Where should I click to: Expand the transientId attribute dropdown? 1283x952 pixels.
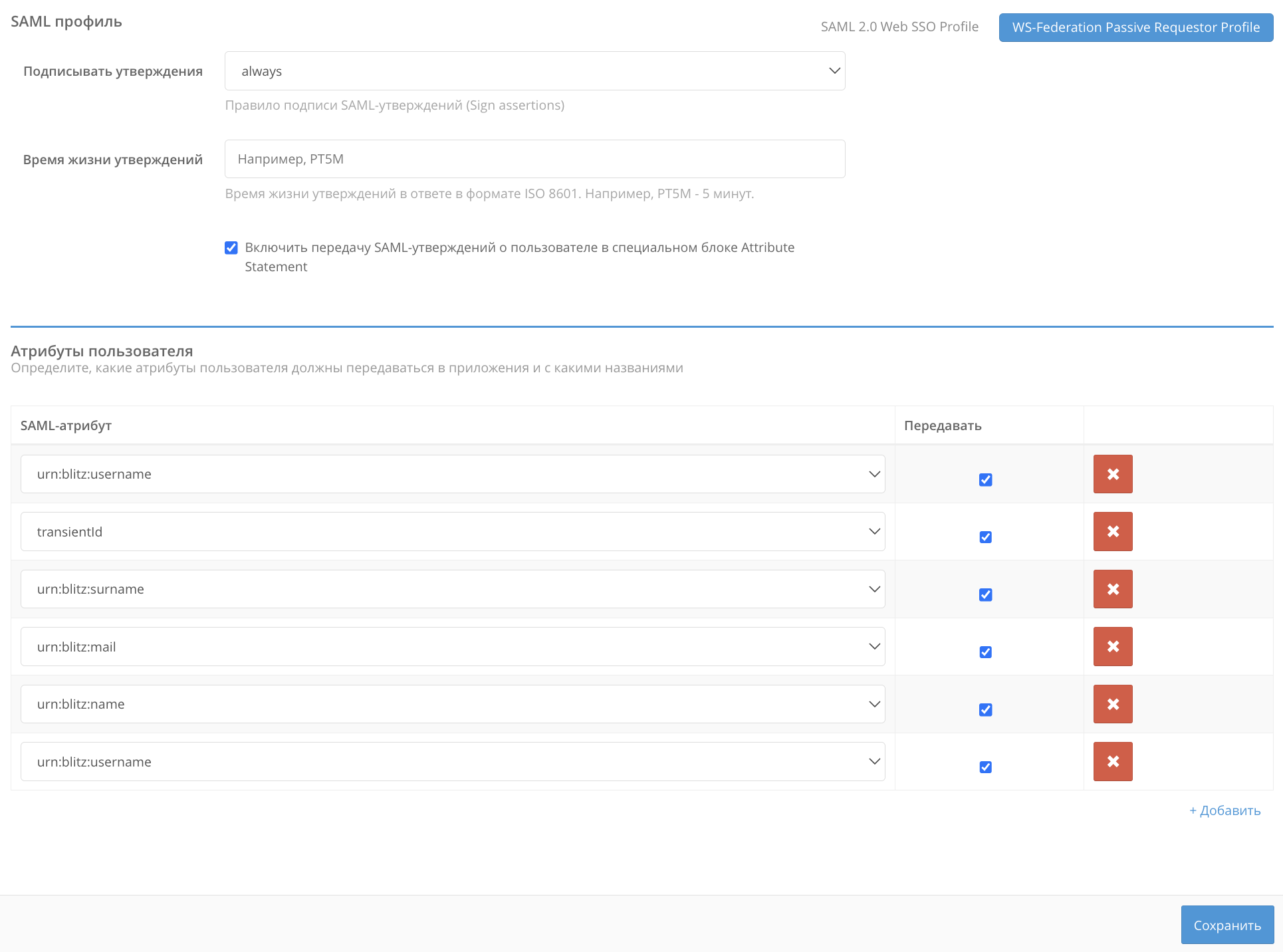452,531
